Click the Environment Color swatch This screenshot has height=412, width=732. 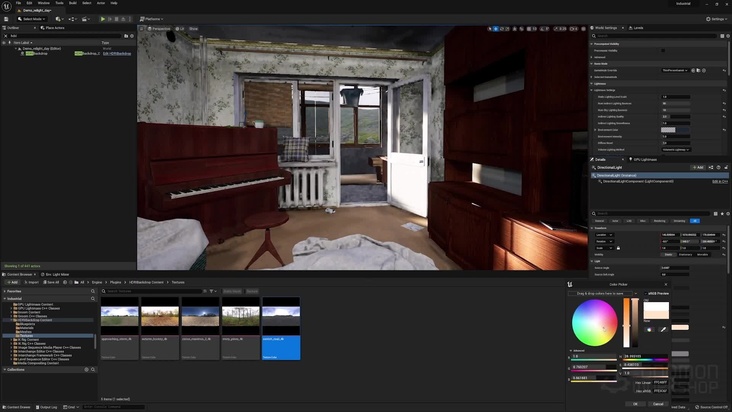pos(668,130)
